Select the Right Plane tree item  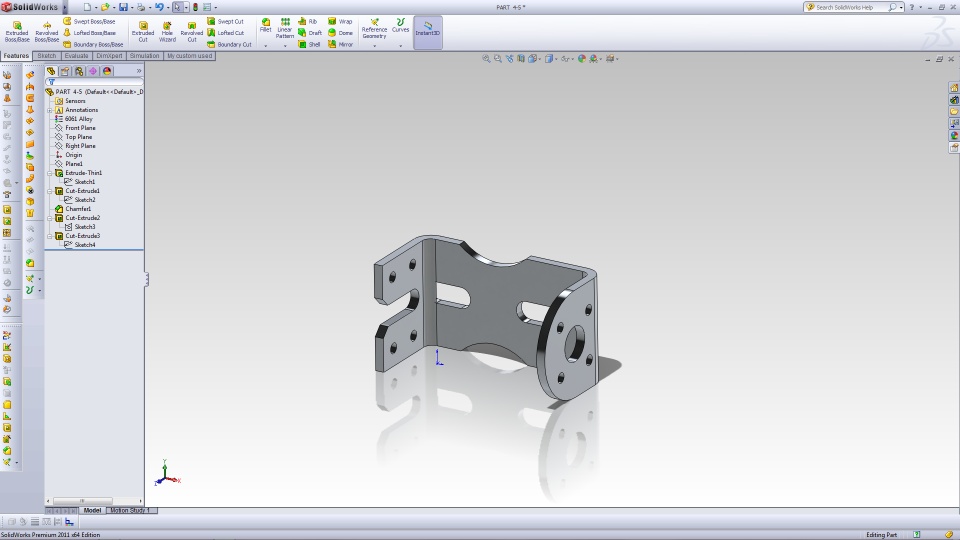pyautogui.click(x=75, y=146)
